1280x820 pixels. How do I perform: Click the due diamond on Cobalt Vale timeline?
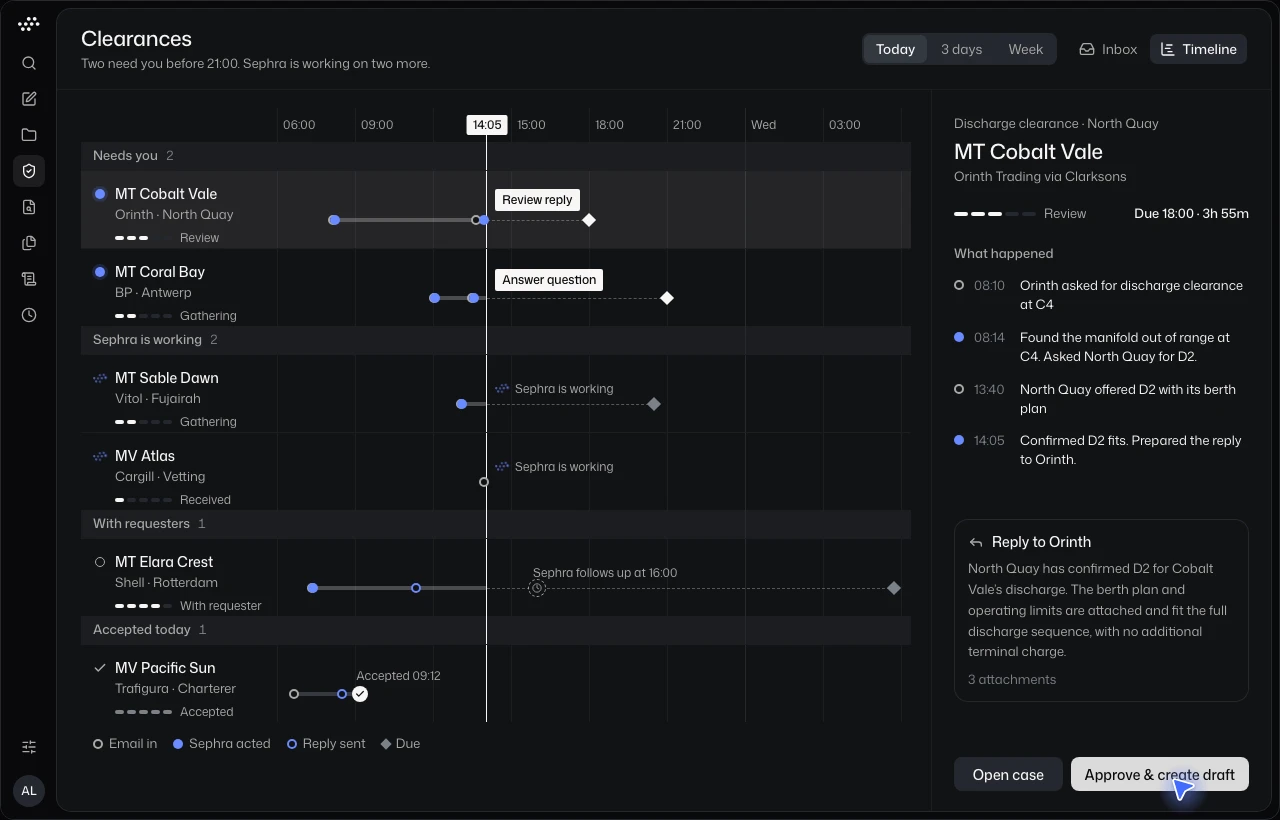click(589, 220)
